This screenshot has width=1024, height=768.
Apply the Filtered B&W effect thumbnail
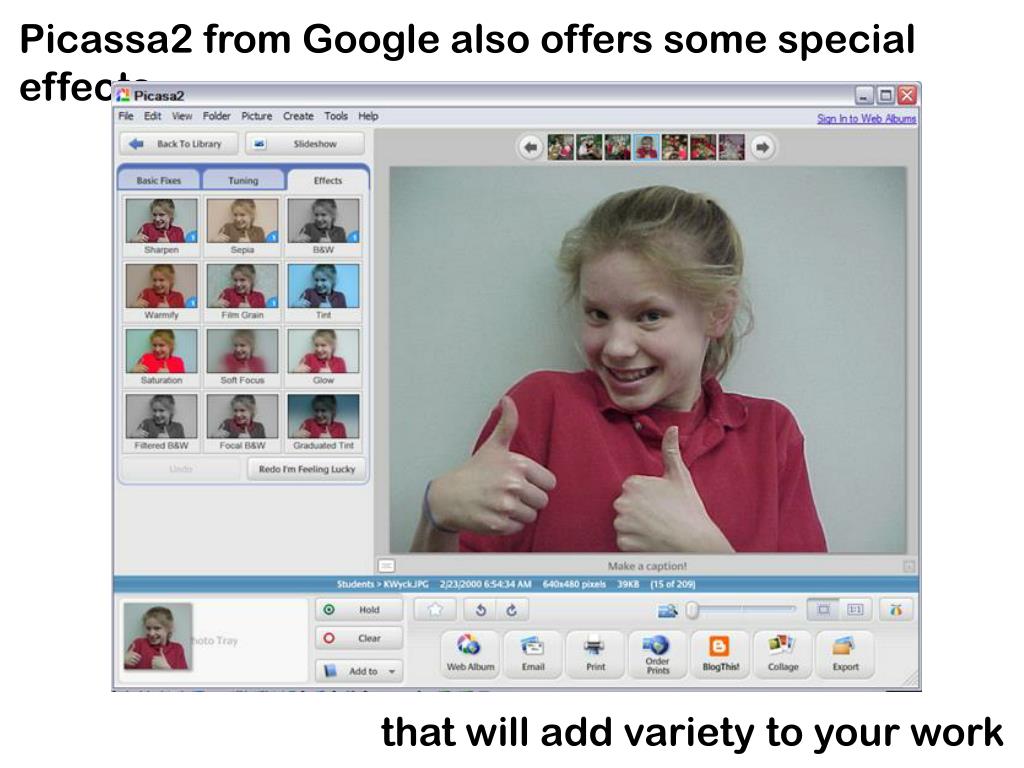click(161, 416)
